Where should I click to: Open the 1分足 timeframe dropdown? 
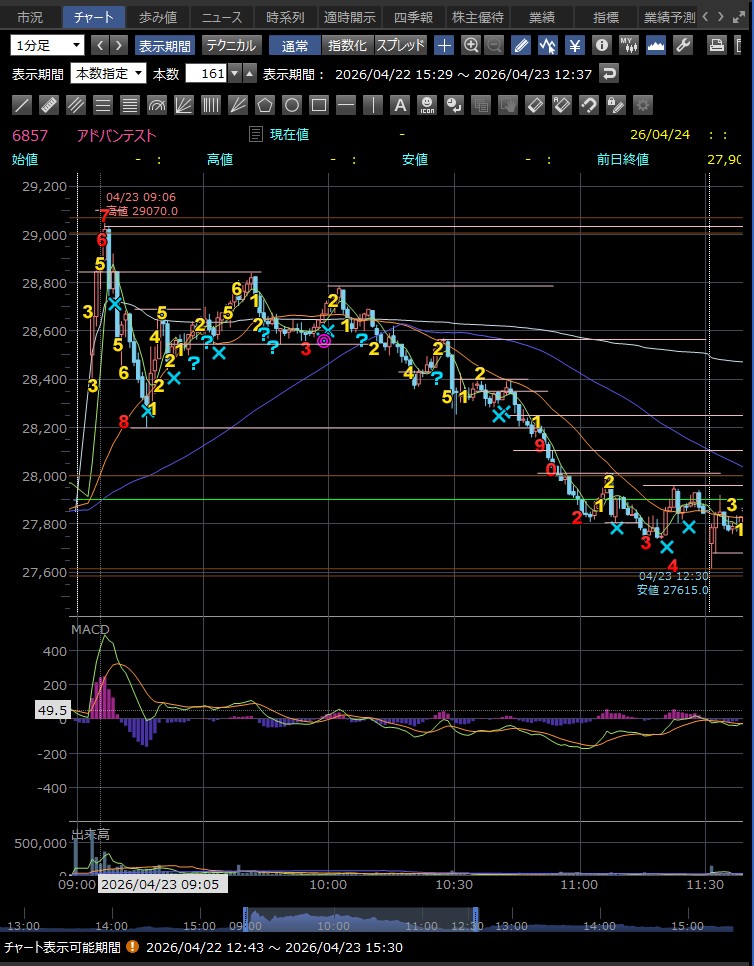point(48,45)
